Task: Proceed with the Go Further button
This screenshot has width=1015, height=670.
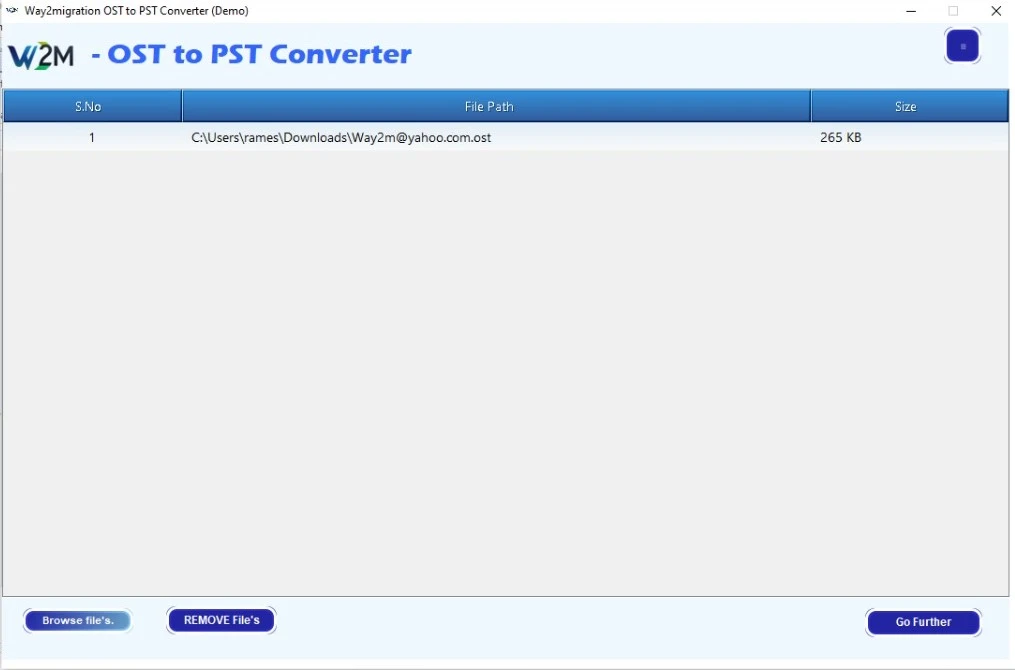Action: point(923,622)
